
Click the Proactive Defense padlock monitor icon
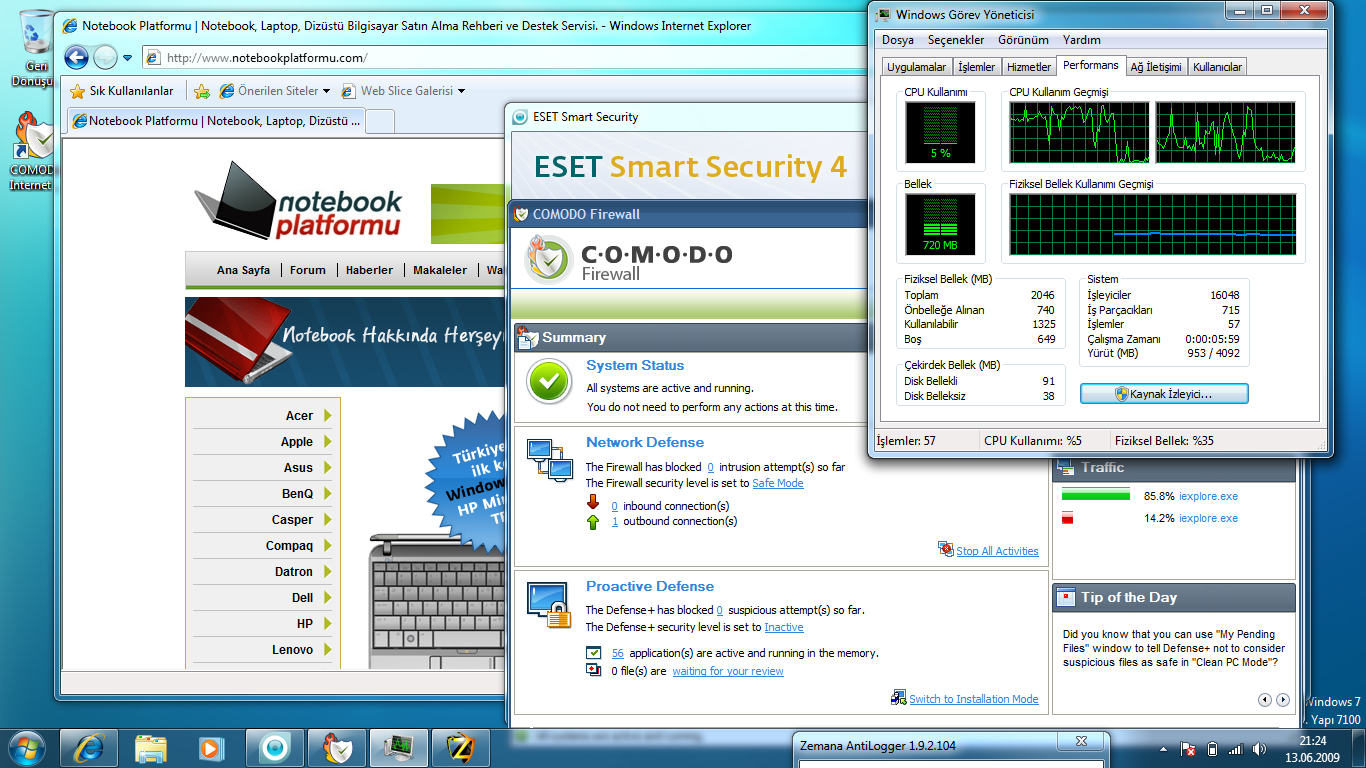coord(549,604)
